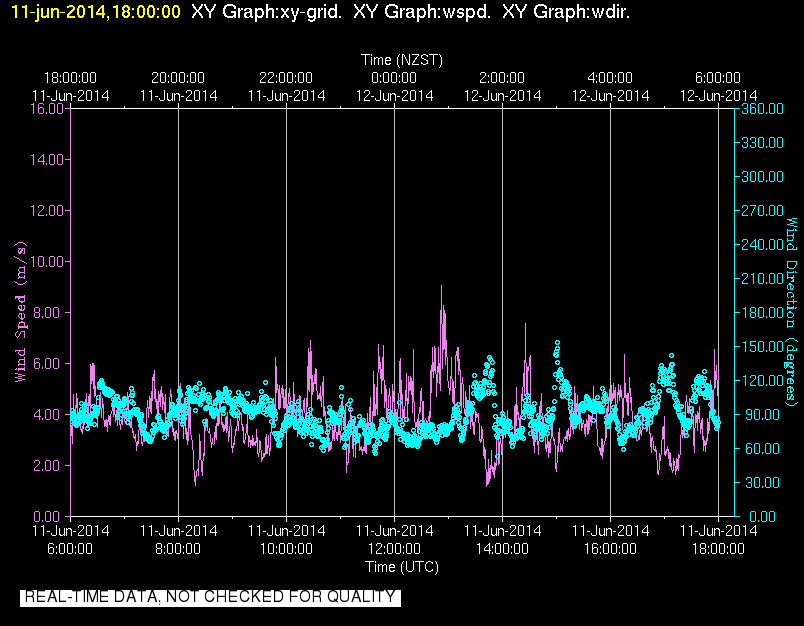Click the 'Time (UTC)' axis title
Viewport: 804px width, 626px height.
[x=402, y=567]
